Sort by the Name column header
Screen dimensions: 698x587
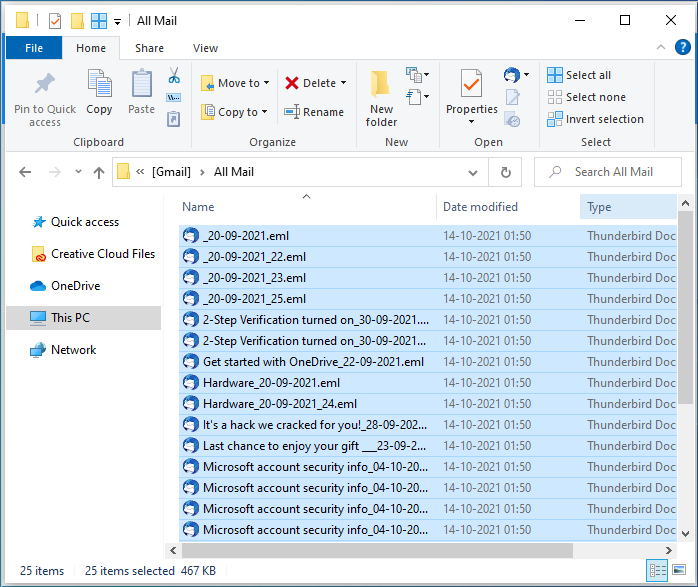pyautogui.click(x=307, y=207)
